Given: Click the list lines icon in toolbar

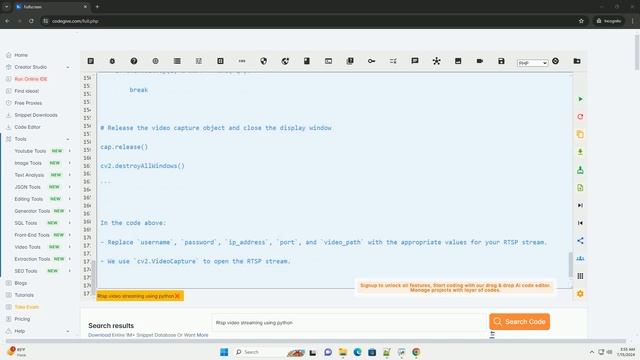Looking at the screenshot, I should tap(177, 61).
